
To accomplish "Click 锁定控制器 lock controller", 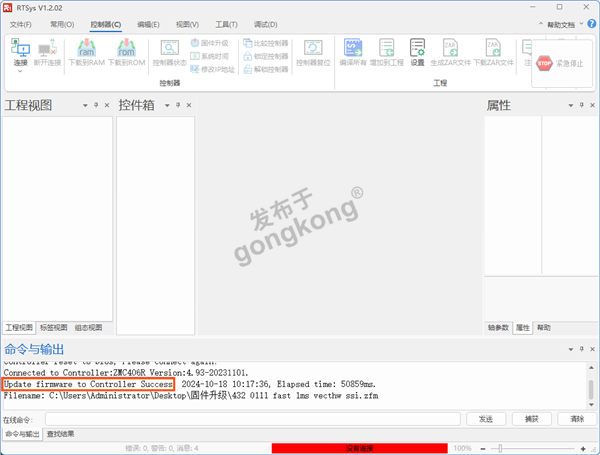I will point(266,56).
